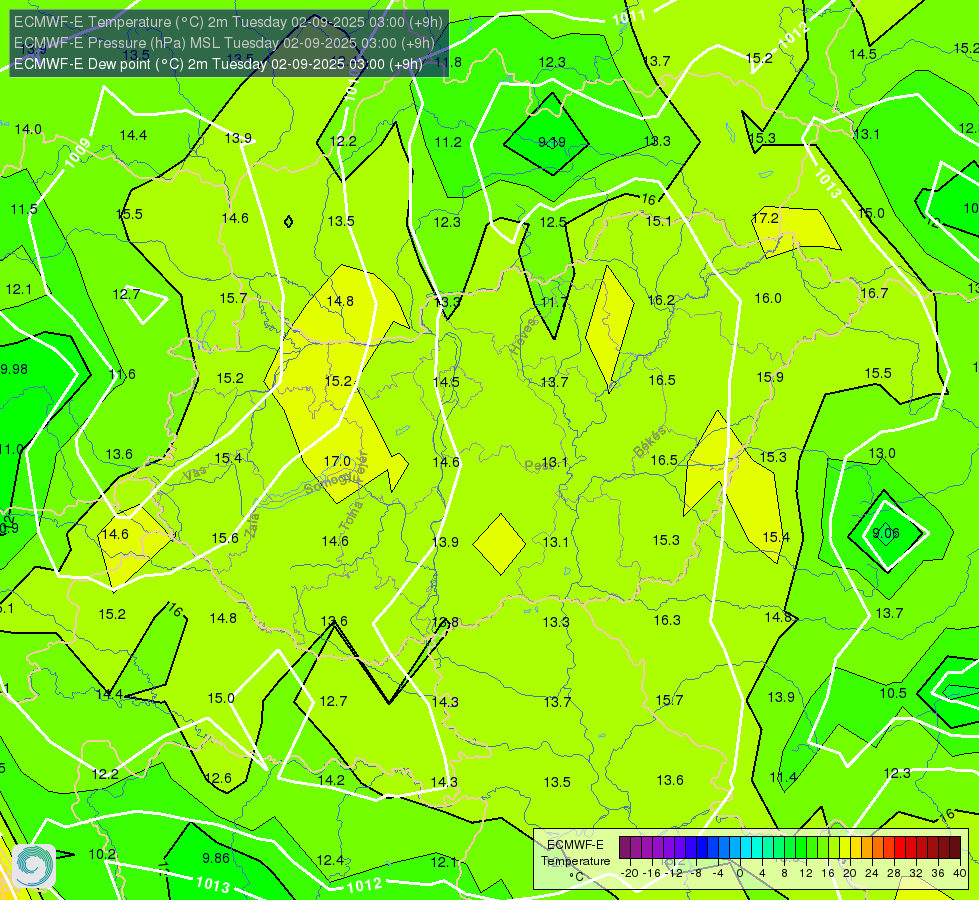
Task: Click the 17.0 temperature value
Action: (337, 462)
